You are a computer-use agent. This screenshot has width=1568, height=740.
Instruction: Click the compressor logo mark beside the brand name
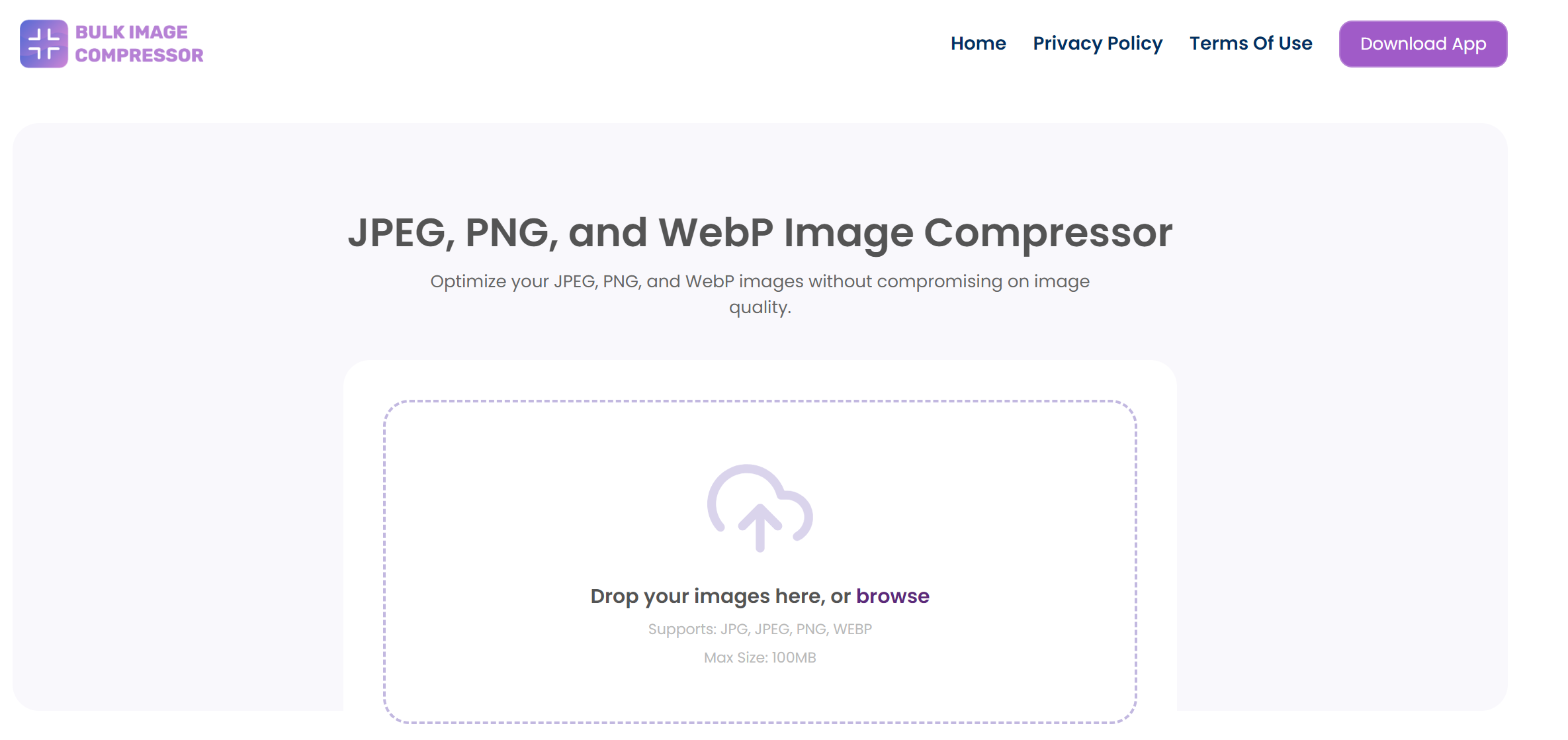42,43
